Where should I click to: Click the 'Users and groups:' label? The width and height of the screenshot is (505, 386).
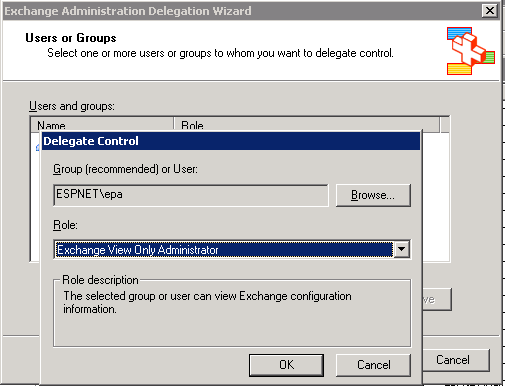(72, 106)
